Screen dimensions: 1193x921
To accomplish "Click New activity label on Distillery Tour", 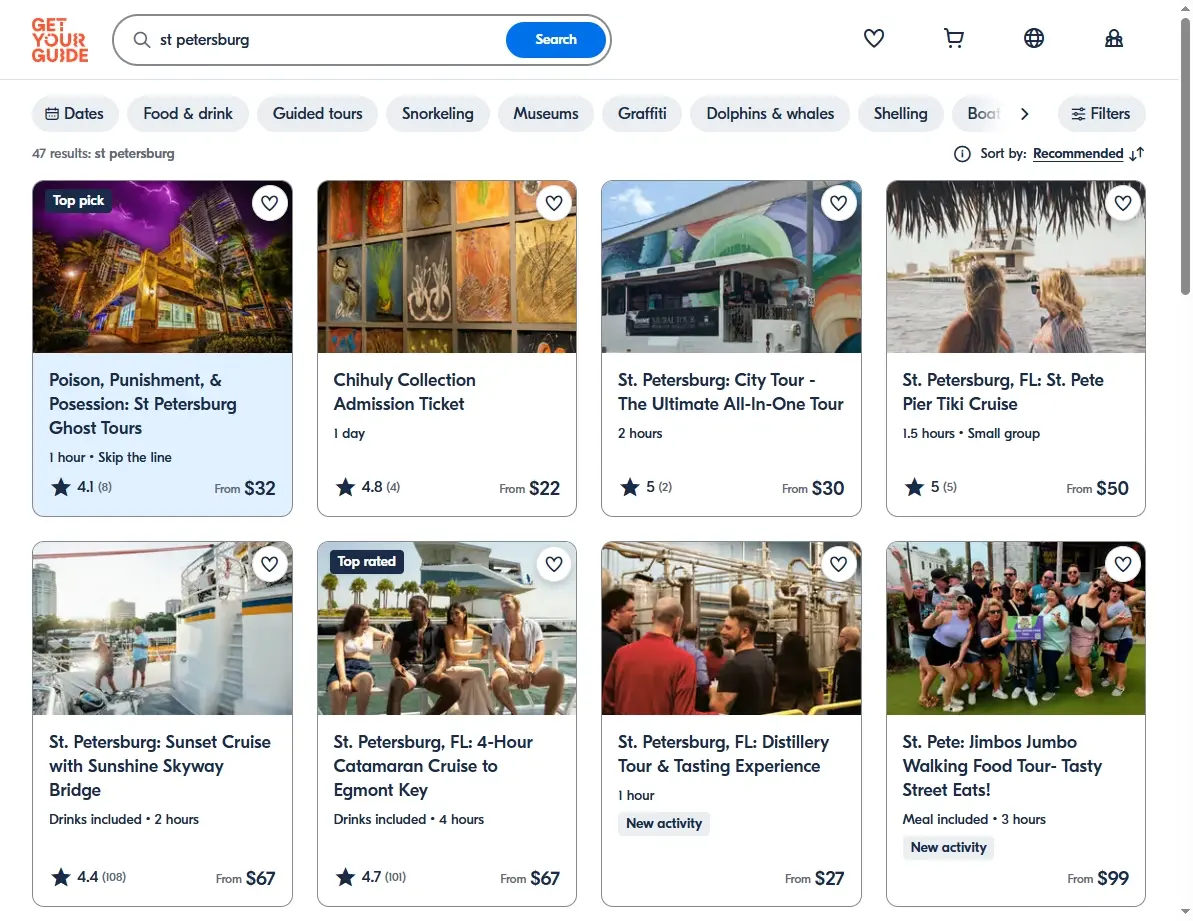I will [x=664, y=824].
